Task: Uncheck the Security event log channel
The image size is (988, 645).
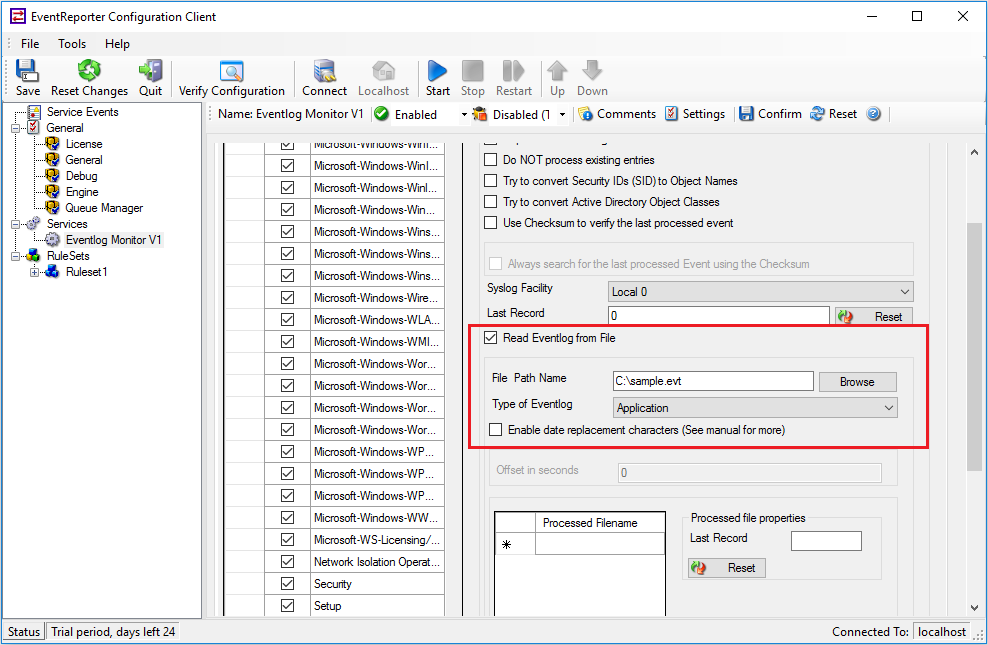Action: [x=287, y=584]
